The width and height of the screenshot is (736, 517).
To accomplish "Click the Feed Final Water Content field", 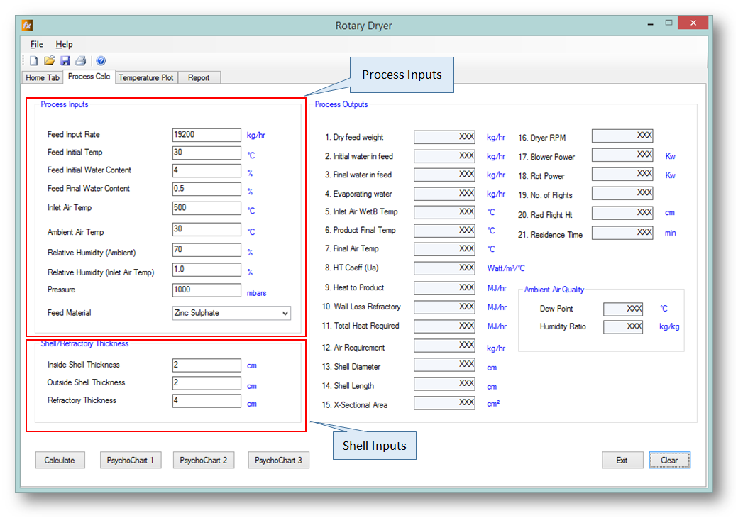I will tap(207, 189).
